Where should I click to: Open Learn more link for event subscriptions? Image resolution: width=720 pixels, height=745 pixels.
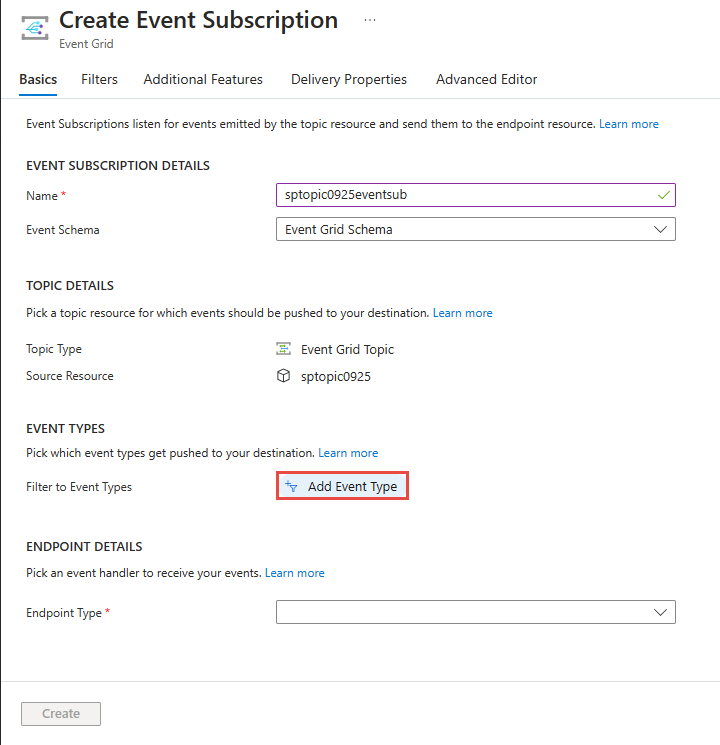click(x=629, y=124)
